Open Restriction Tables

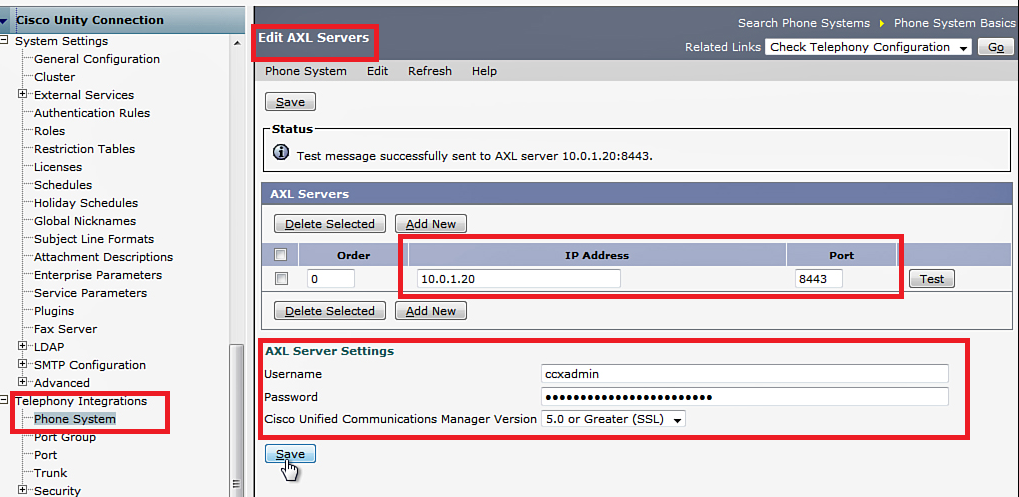[84, 149]
